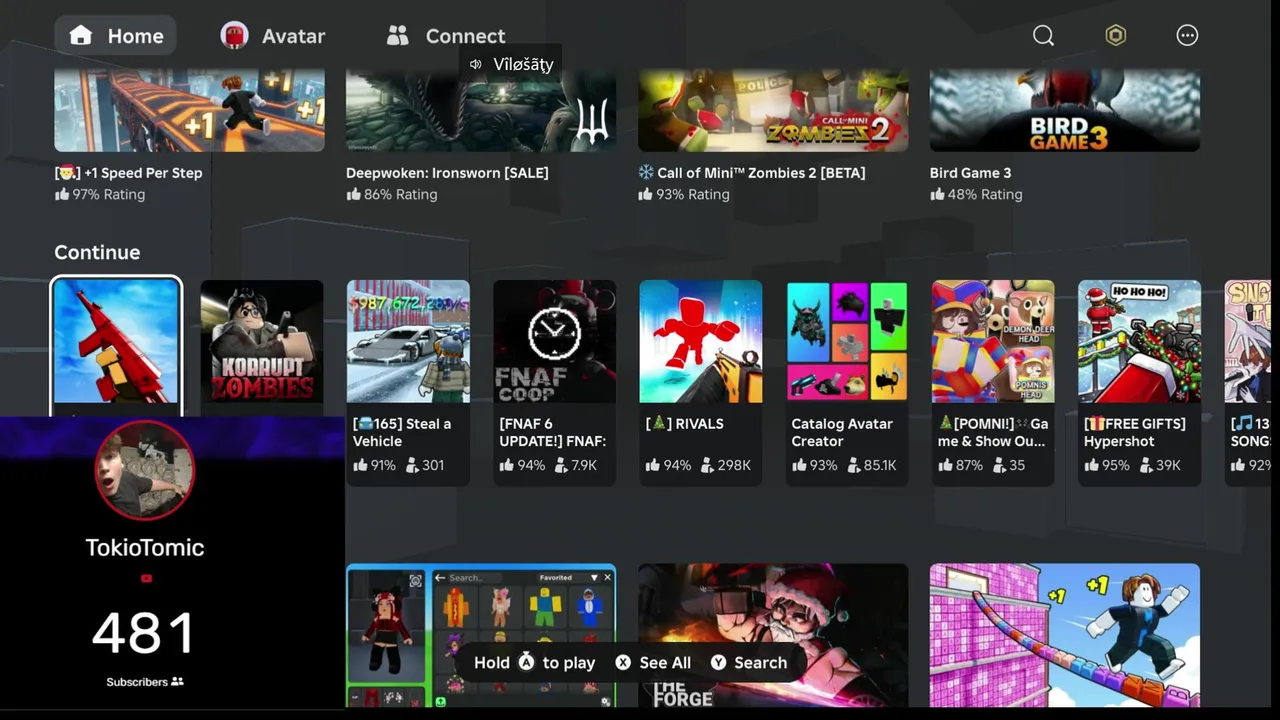Click thumbs-up icon under Bird Game 3
This screenshot has height=720, width=1280.
937,194
